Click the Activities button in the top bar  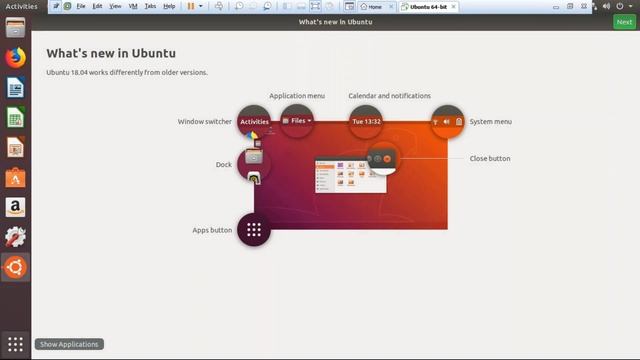21,6
